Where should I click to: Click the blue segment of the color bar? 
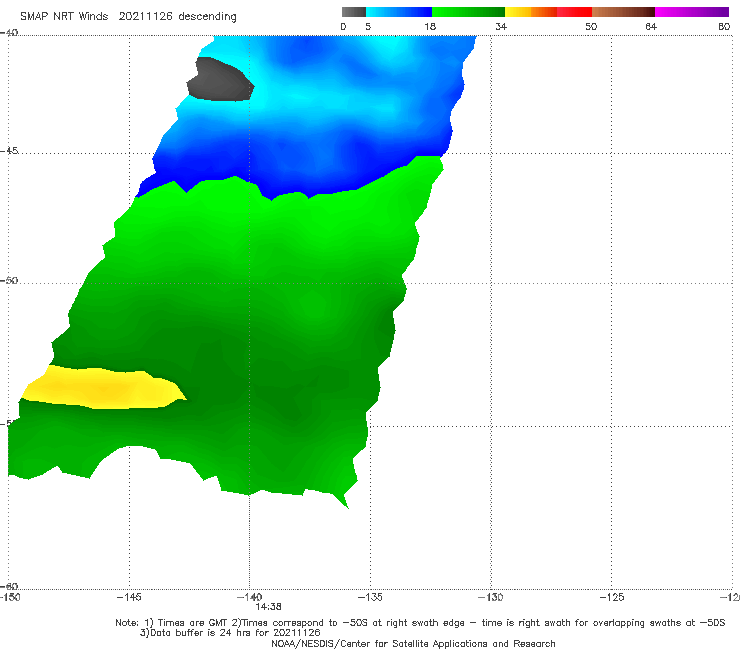click(x=399, y=12)
